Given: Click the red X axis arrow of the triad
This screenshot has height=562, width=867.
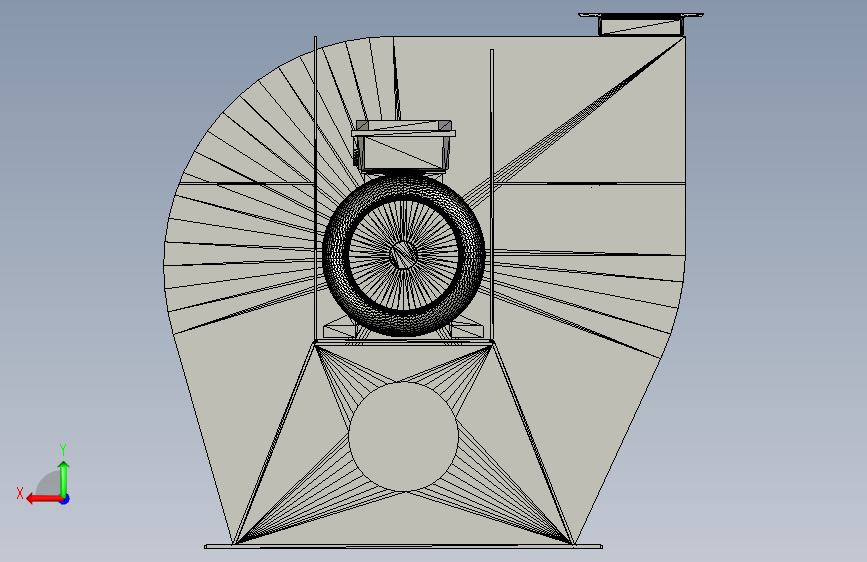Looking at the screenshot, I should point(43,499).
